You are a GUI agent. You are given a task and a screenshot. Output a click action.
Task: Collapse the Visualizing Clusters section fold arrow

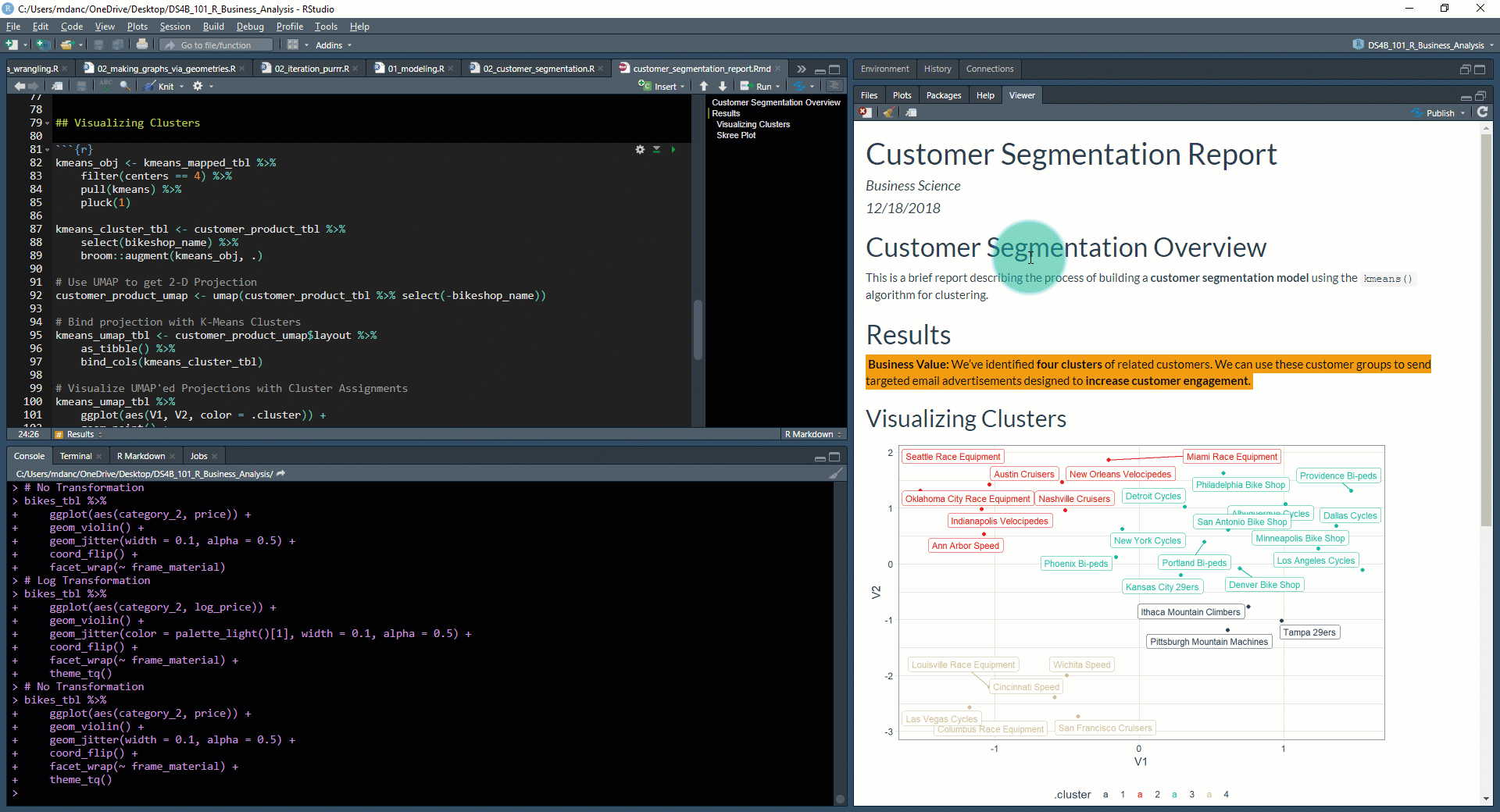[x=47, y=123]
